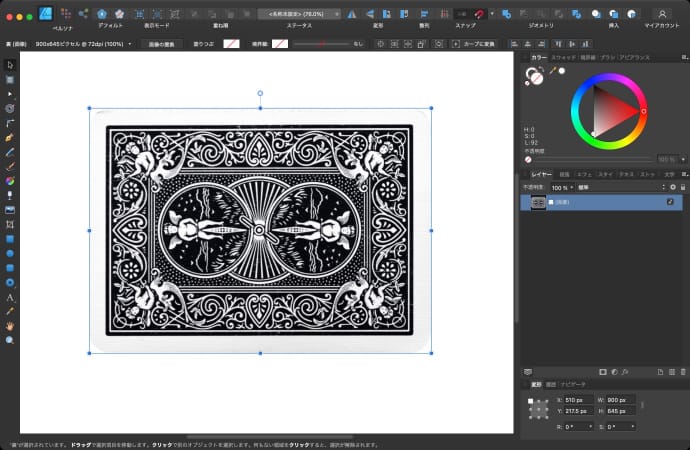Choose the Artistic Text tool
This screenshot has width=690, height=450.
tap(10, 297)
